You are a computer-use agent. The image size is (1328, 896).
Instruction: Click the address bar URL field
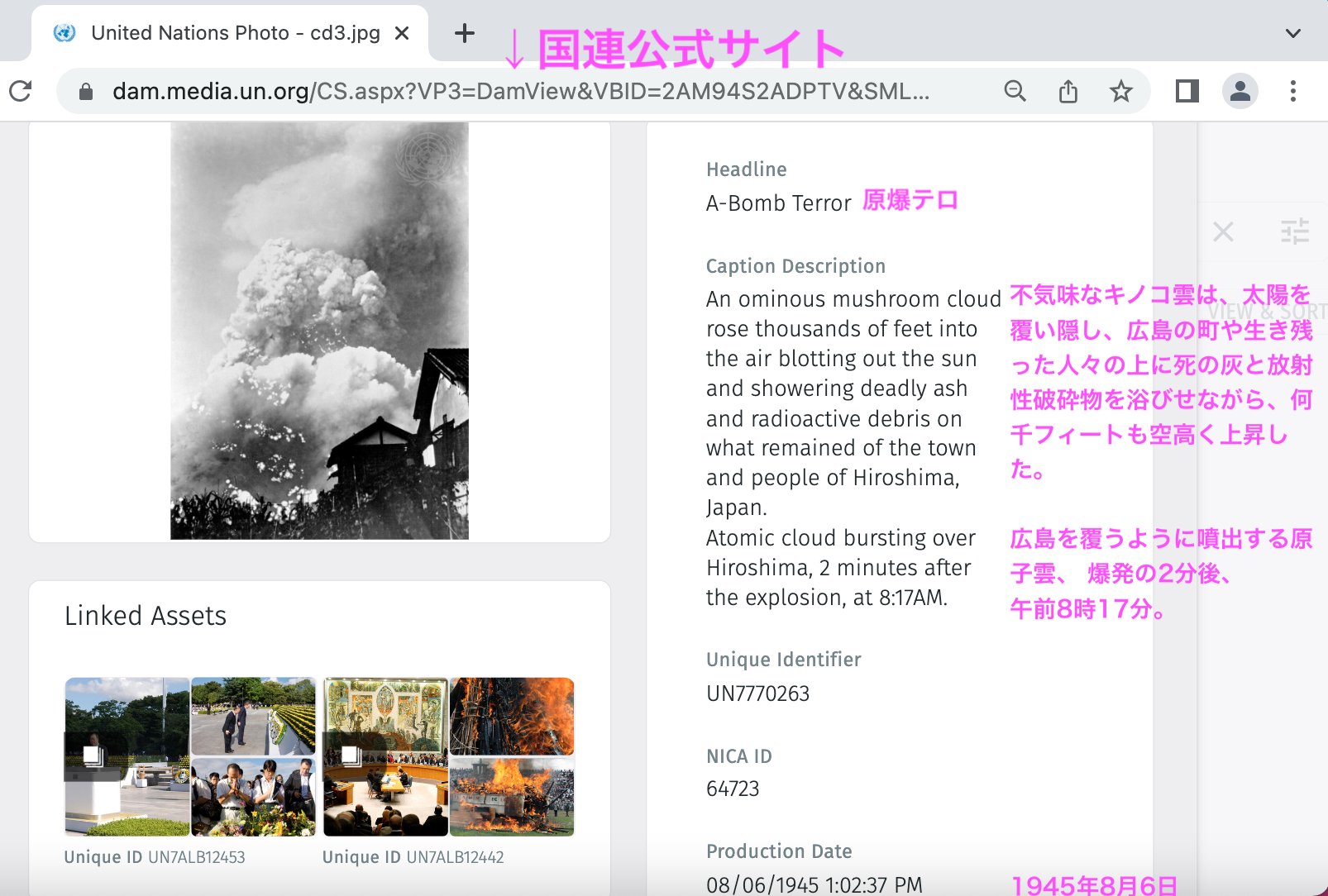coord(521,91)
